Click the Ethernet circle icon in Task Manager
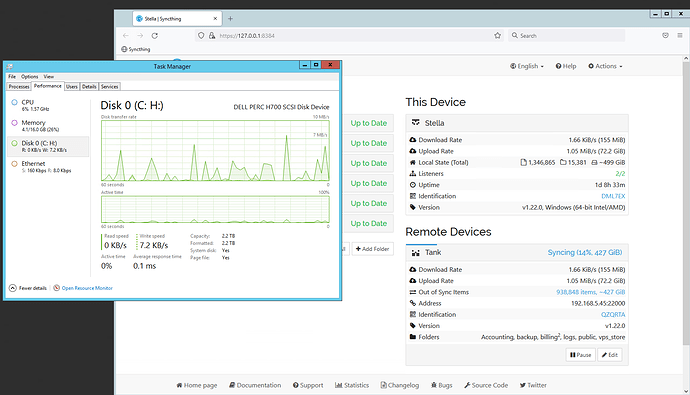This screenshot has width=690, height=395. click(14, 164)
